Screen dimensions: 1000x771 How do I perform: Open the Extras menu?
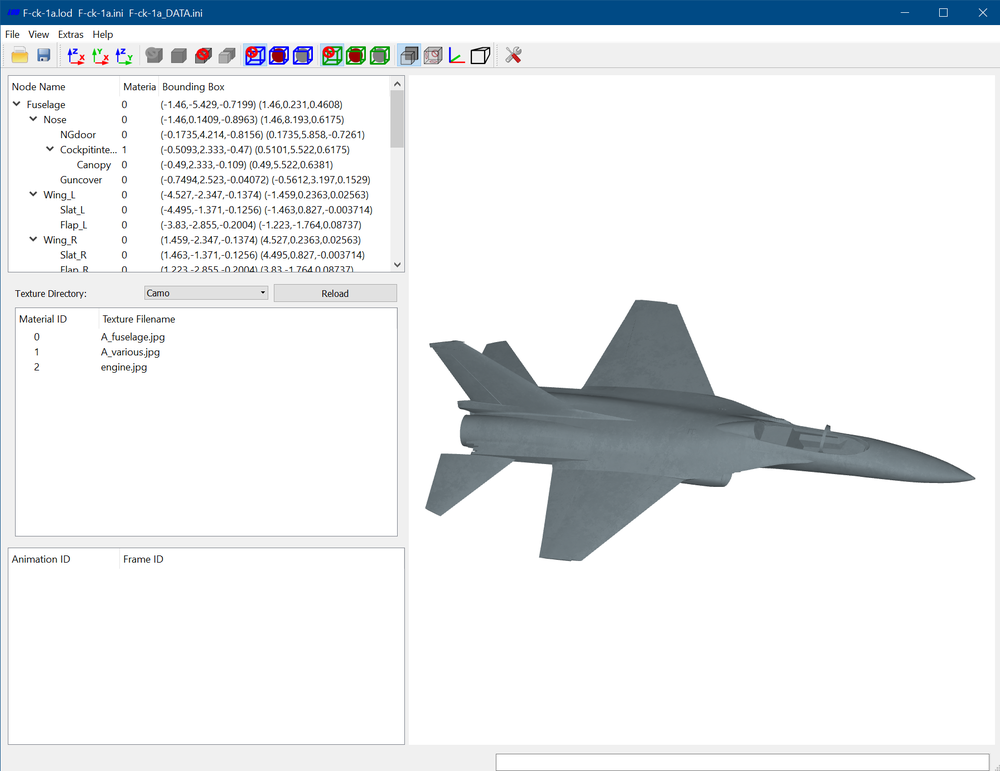70,34
